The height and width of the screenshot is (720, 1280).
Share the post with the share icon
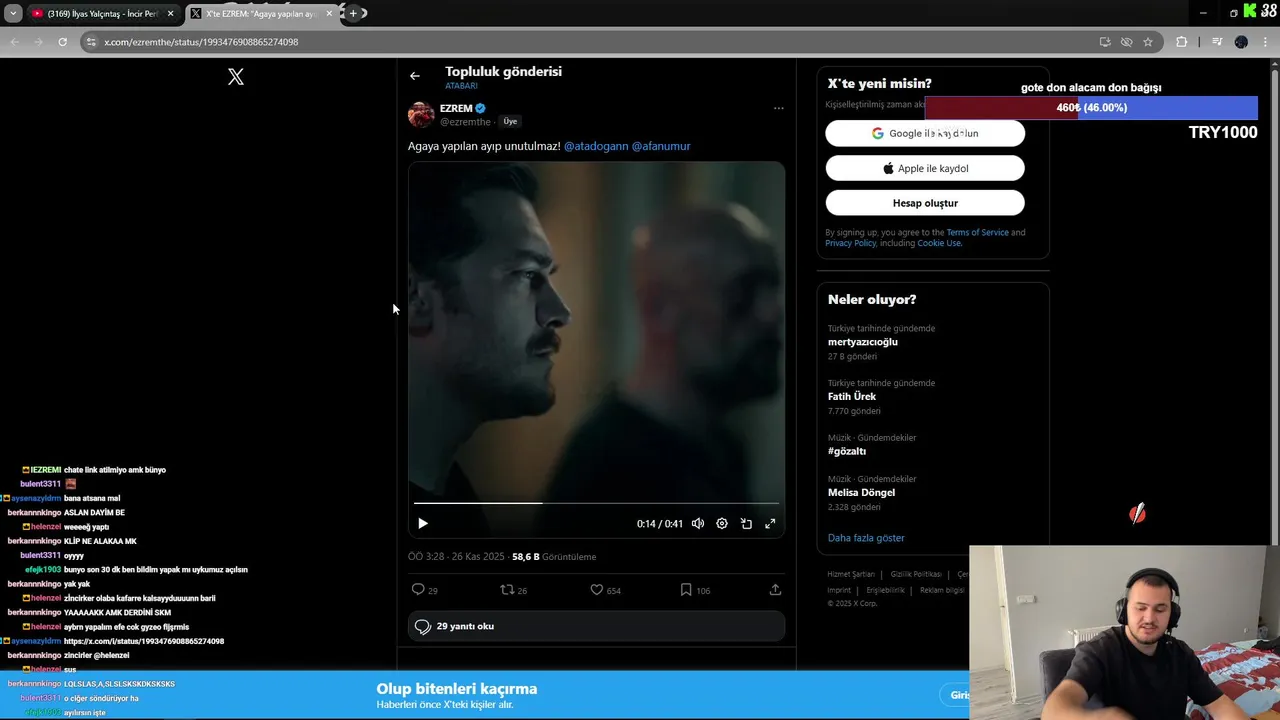click(x=775, y=590)
